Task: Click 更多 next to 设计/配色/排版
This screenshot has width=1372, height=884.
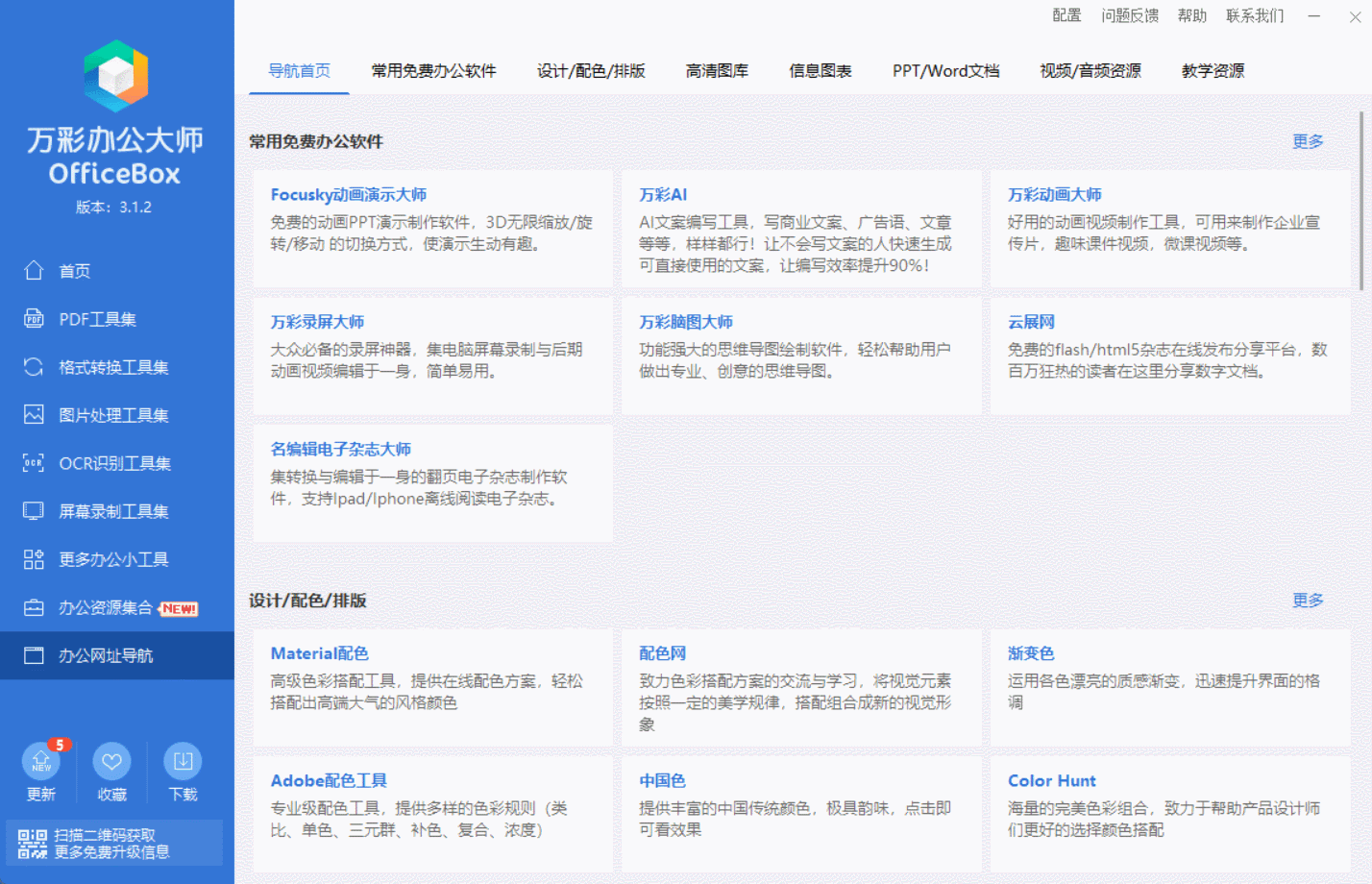Action: (1308, 600)
